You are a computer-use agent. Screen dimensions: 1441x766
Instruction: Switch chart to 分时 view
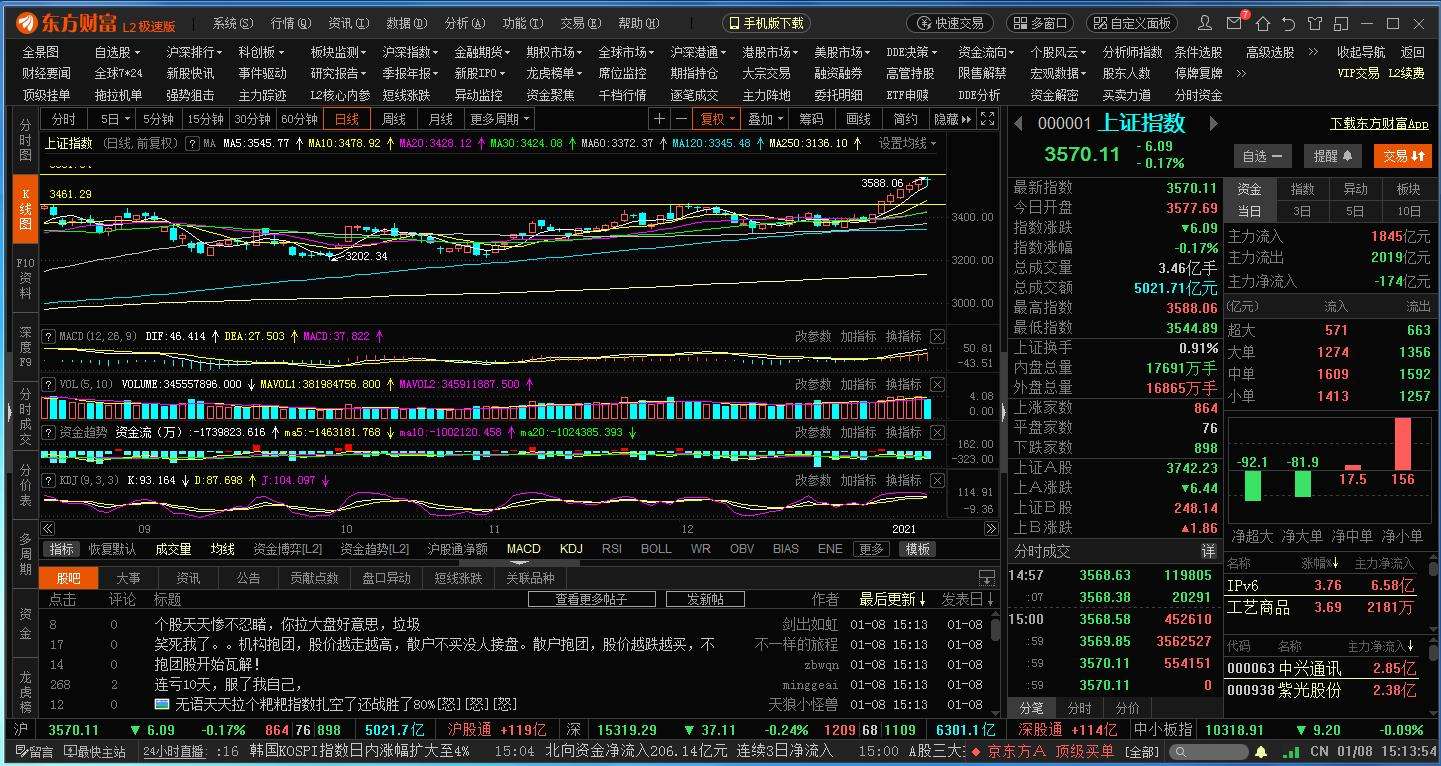point(64,119)
